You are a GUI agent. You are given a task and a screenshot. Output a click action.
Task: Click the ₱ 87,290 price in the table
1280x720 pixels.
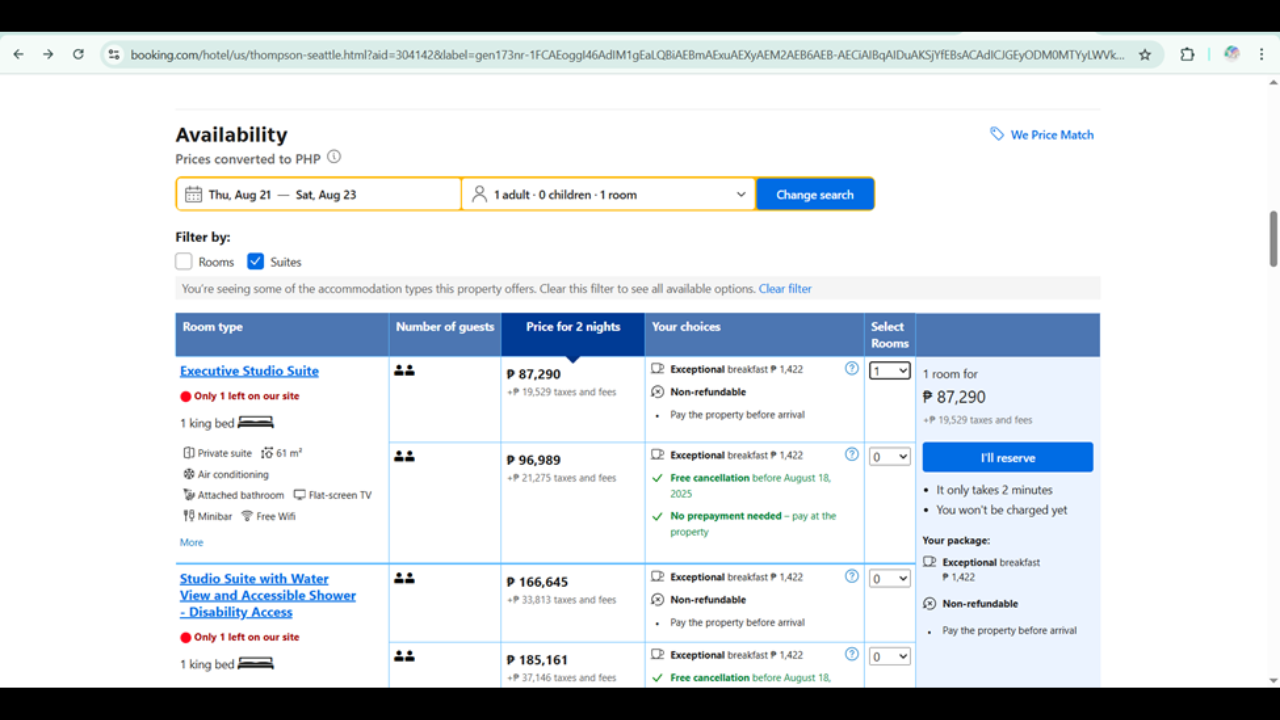[x=534, y=374]
